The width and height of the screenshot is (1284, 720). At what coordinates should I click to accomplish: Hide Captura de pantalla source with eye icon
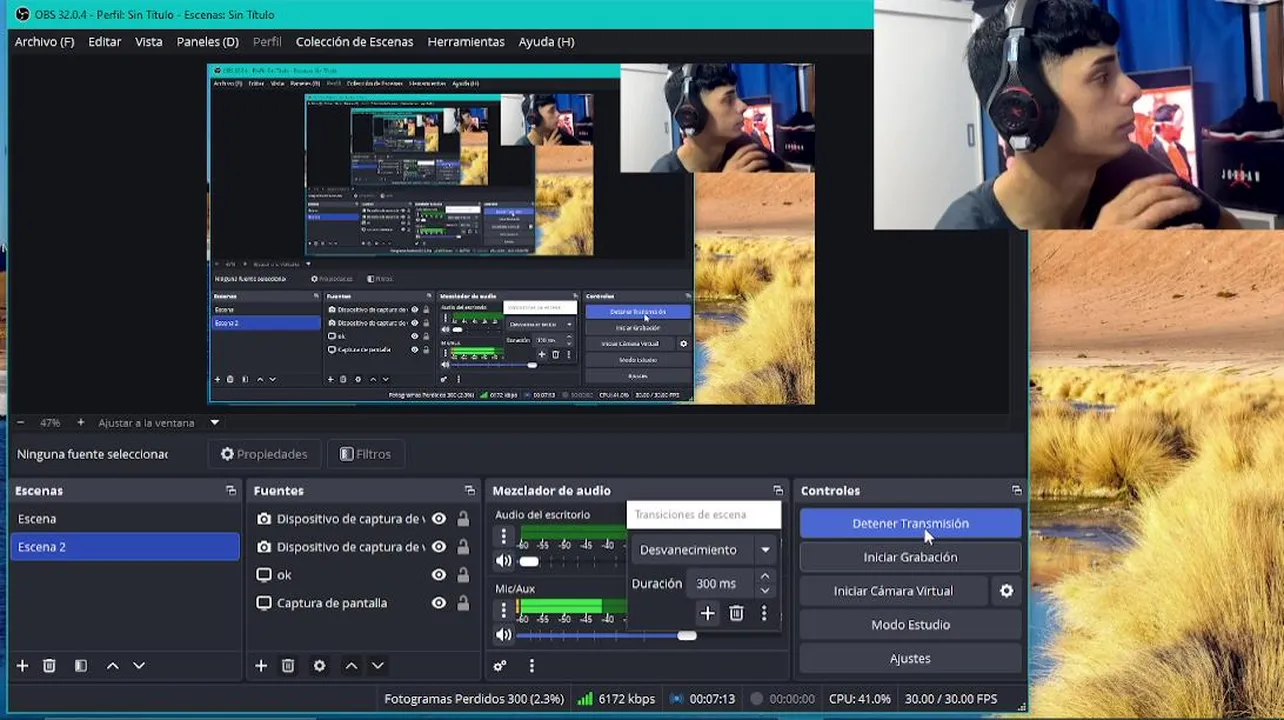(x=438, y=603)
